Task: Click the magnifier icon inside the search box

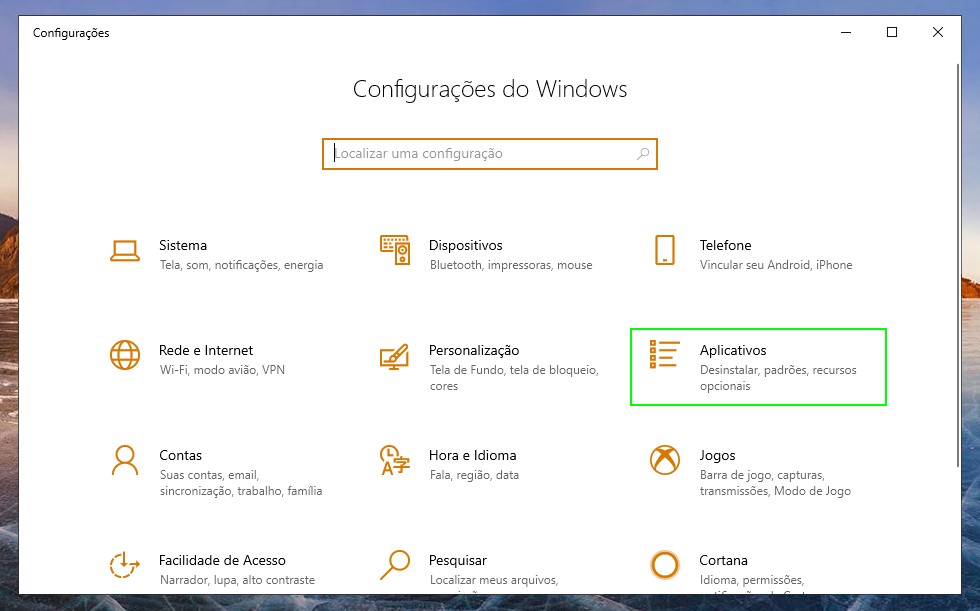Action: [642, 154]
